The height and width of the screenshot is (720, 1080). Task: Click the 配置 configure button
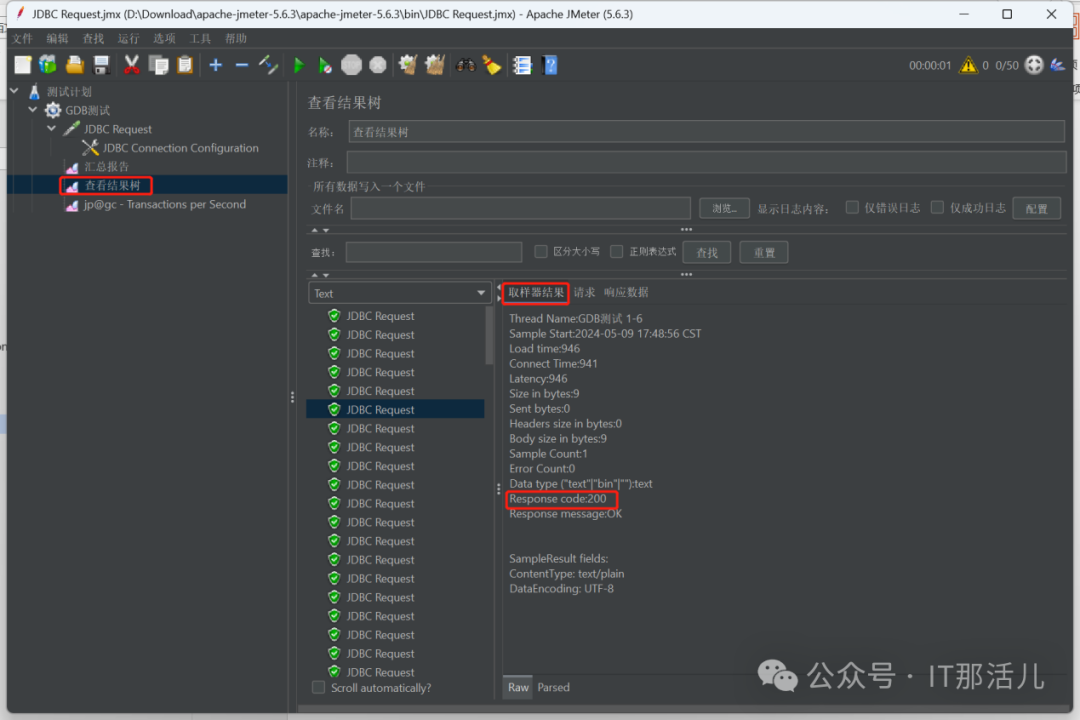(x=1036, y=208)
